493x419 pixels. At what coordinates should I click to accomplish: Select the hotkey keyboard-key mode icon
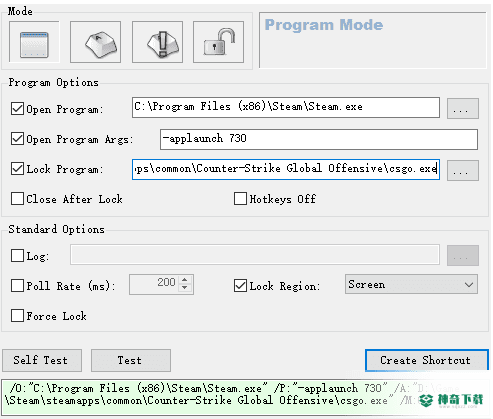(x=95, y=42)
